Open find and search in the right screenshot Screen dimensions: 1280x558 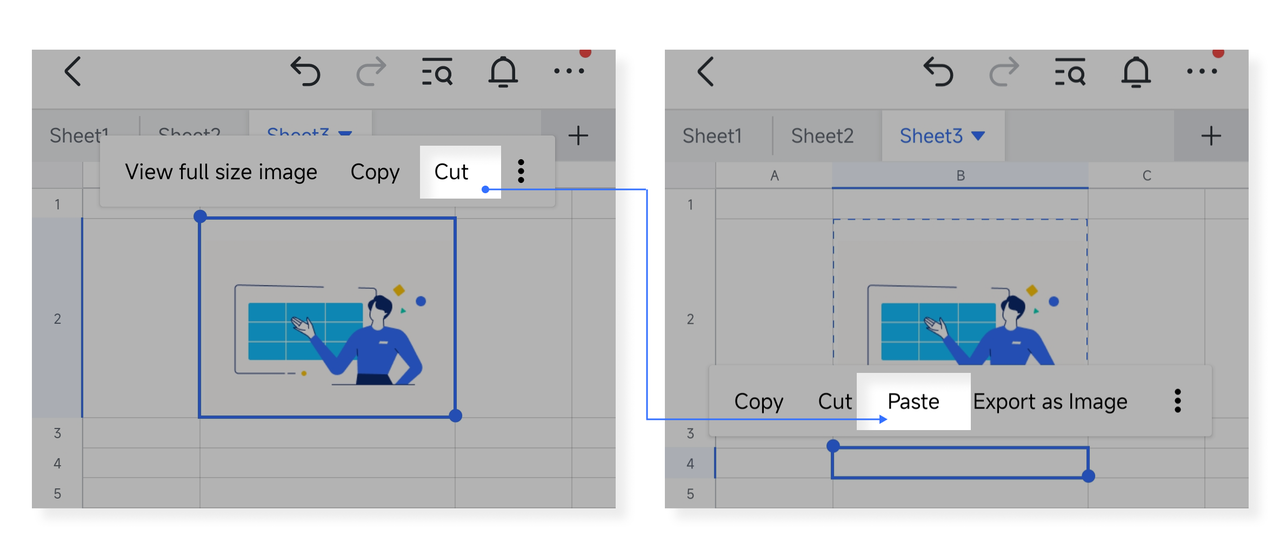(x=1070, y=72)
